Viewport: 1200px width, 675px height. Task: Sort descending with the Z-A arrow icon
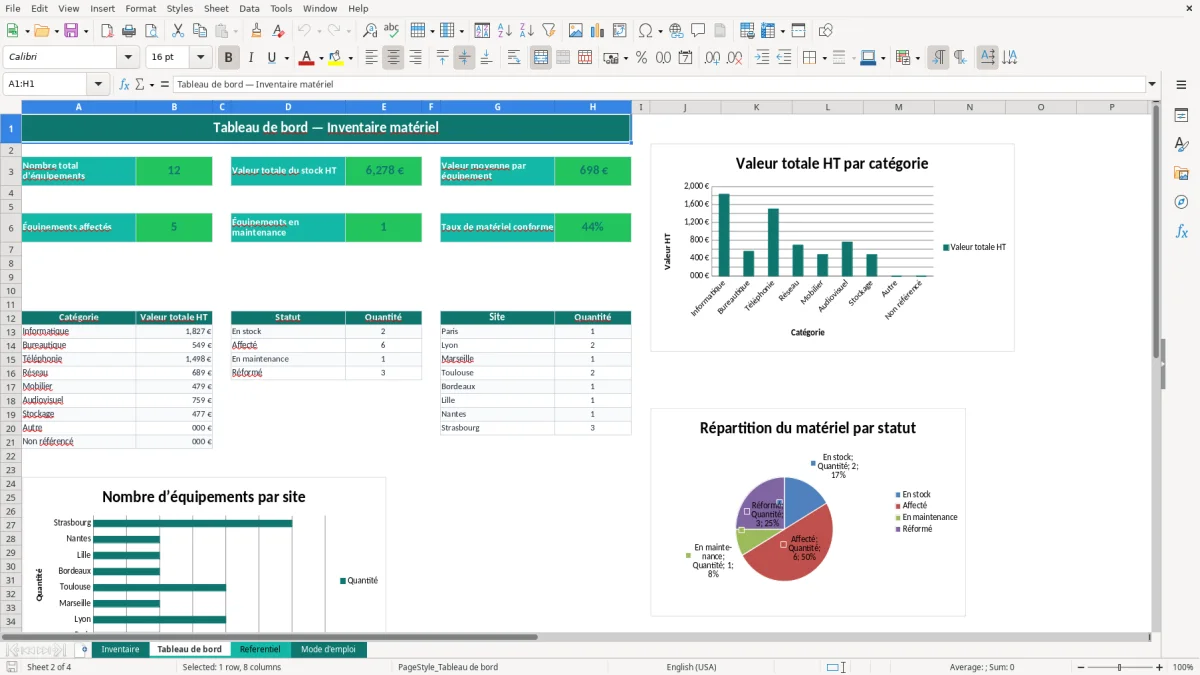point(526,31)
